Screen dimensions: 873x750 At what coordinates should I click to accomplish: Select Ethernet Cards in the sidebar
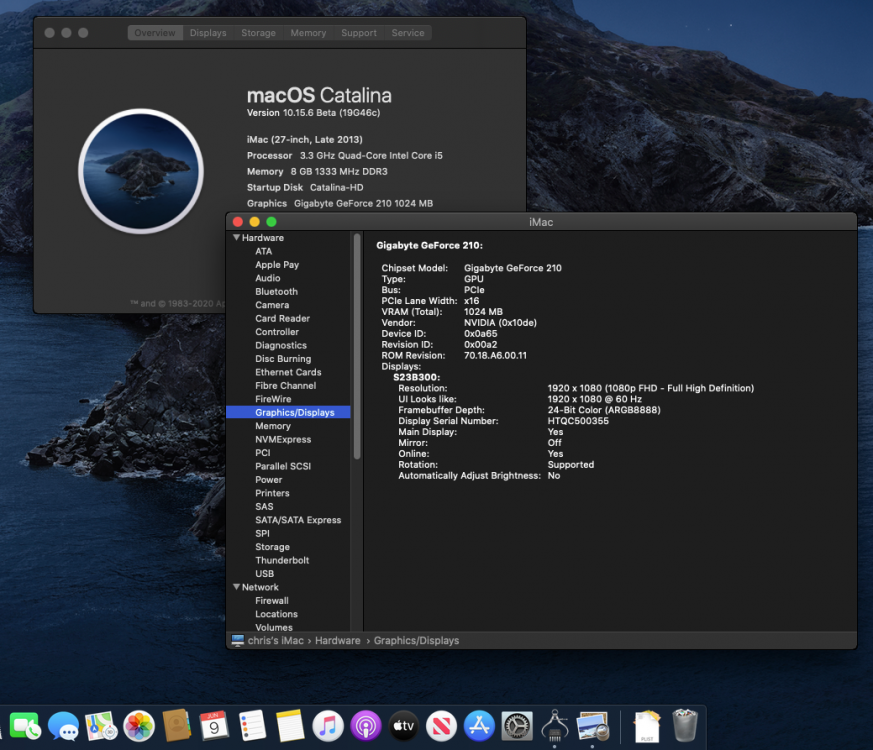(x=288, y=372)
